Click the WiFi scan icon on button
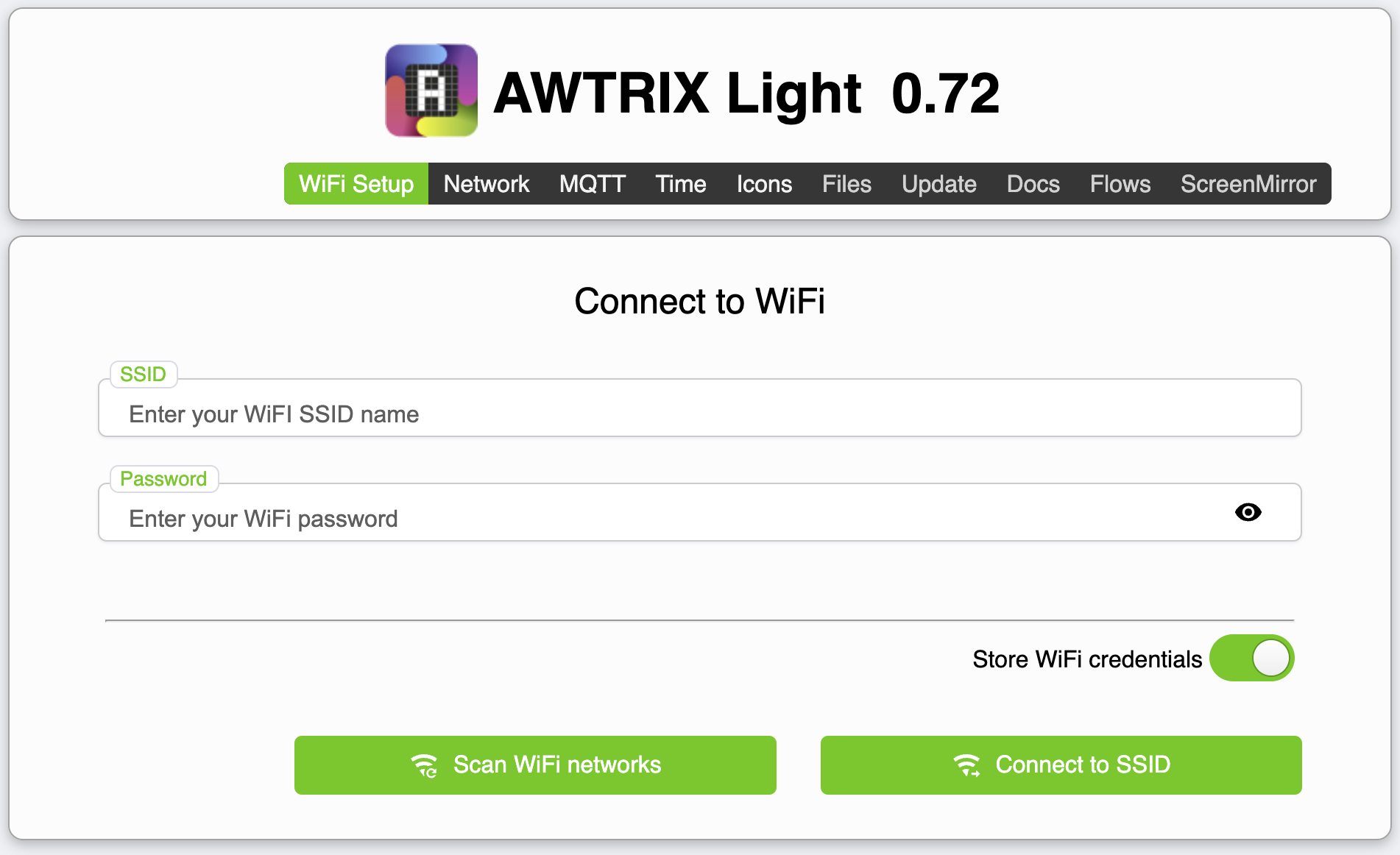 425,765
